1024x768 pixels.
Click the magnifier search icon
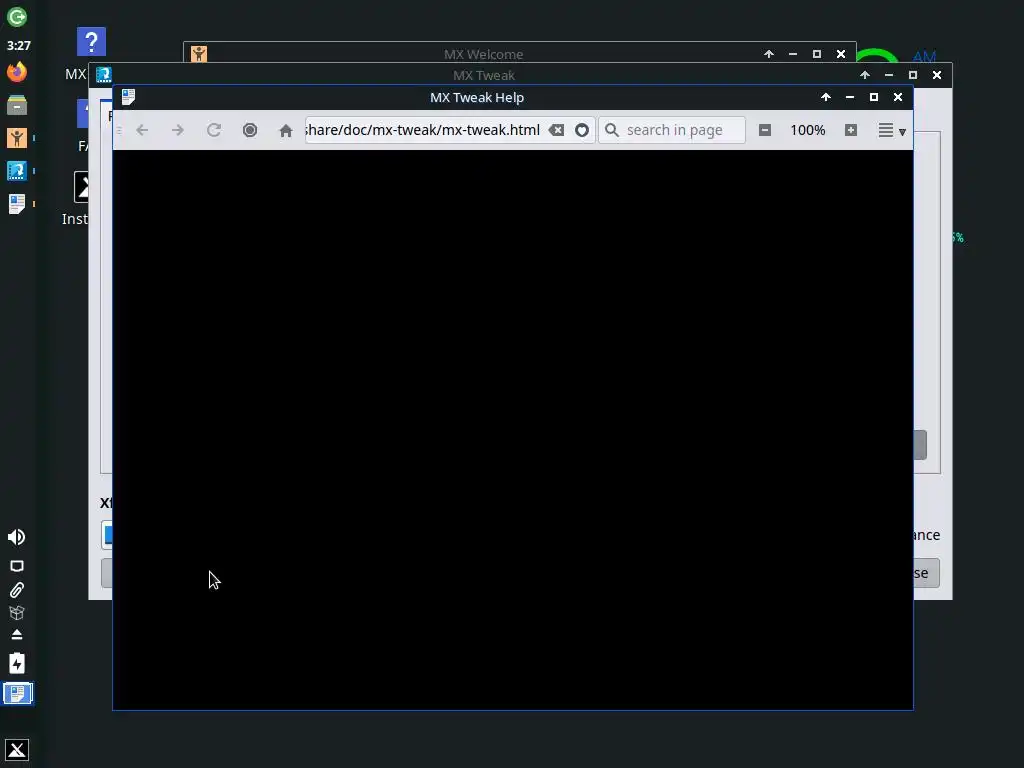pyautogui.click(x=612, y=130)
